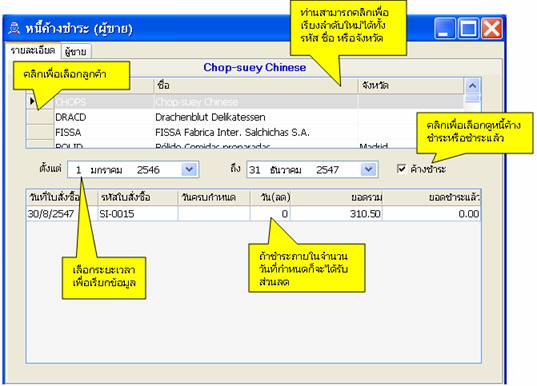Select the 310.50 total amount cell

pos(336,214)
